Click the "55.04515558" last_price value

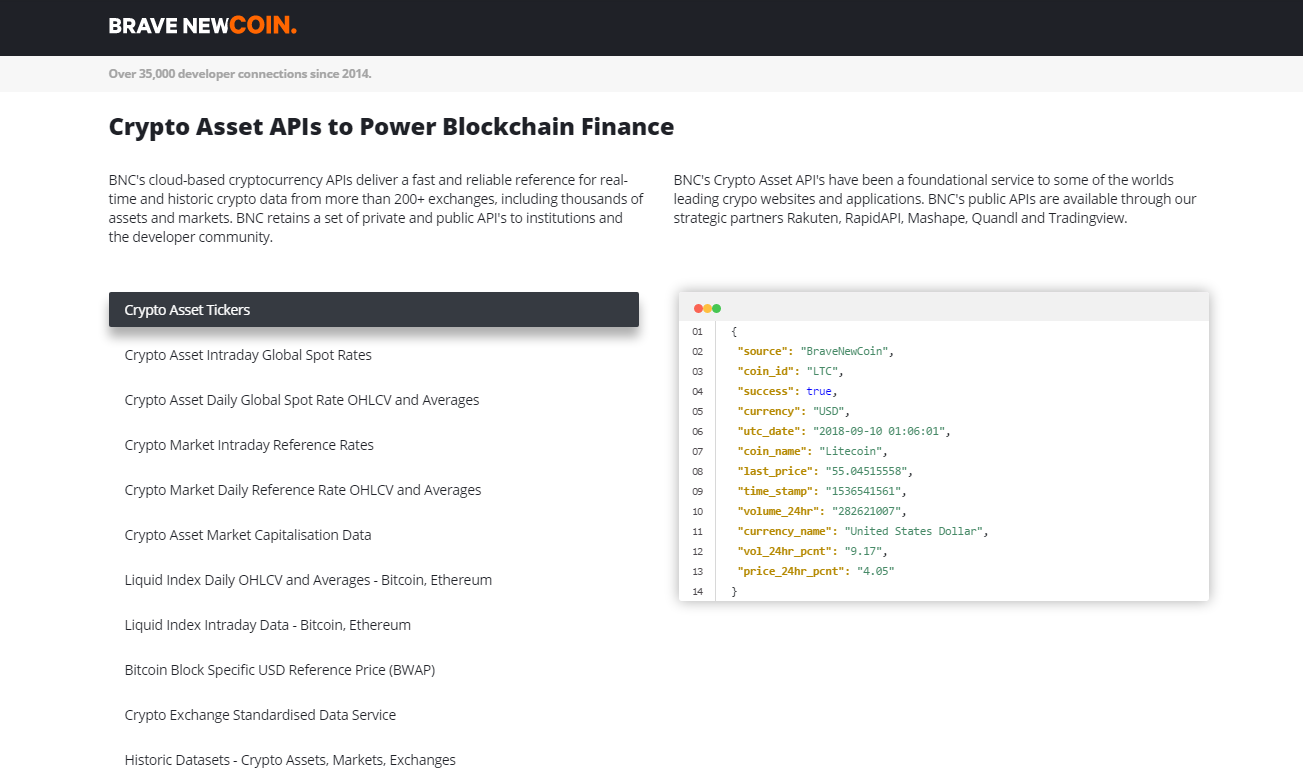pyautogui.click(x=866, y=471)
